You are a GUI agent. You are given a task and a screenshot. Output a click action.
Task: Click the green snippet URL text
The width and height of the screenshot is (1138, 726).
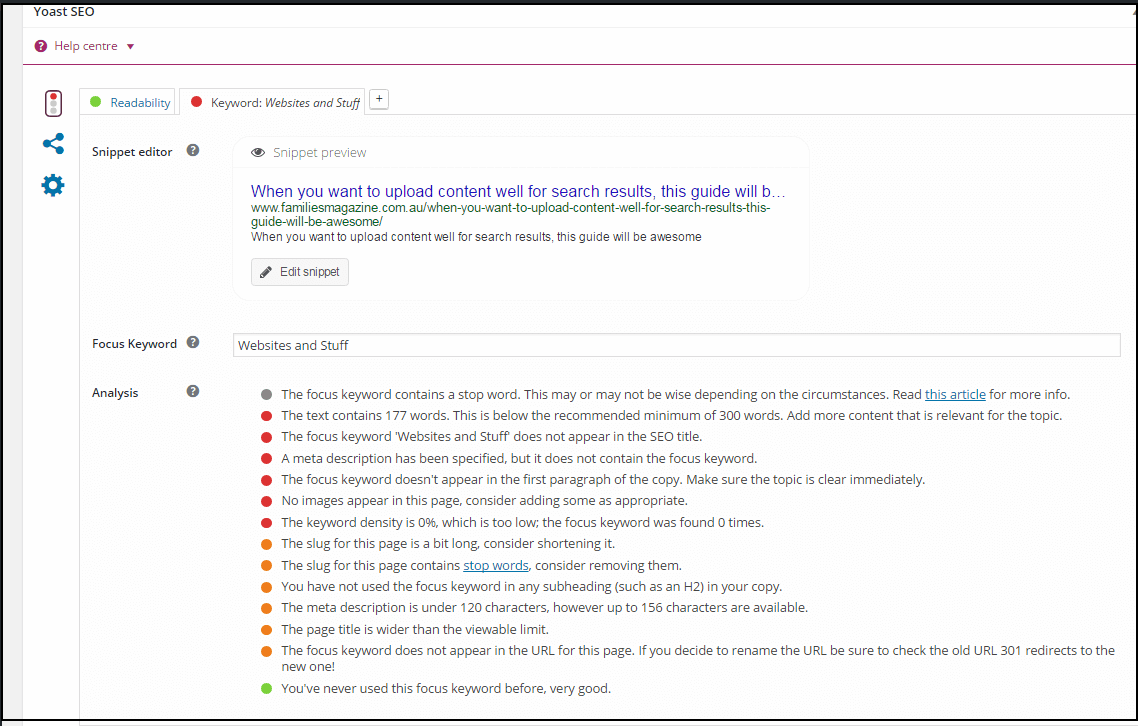point(510,214)
